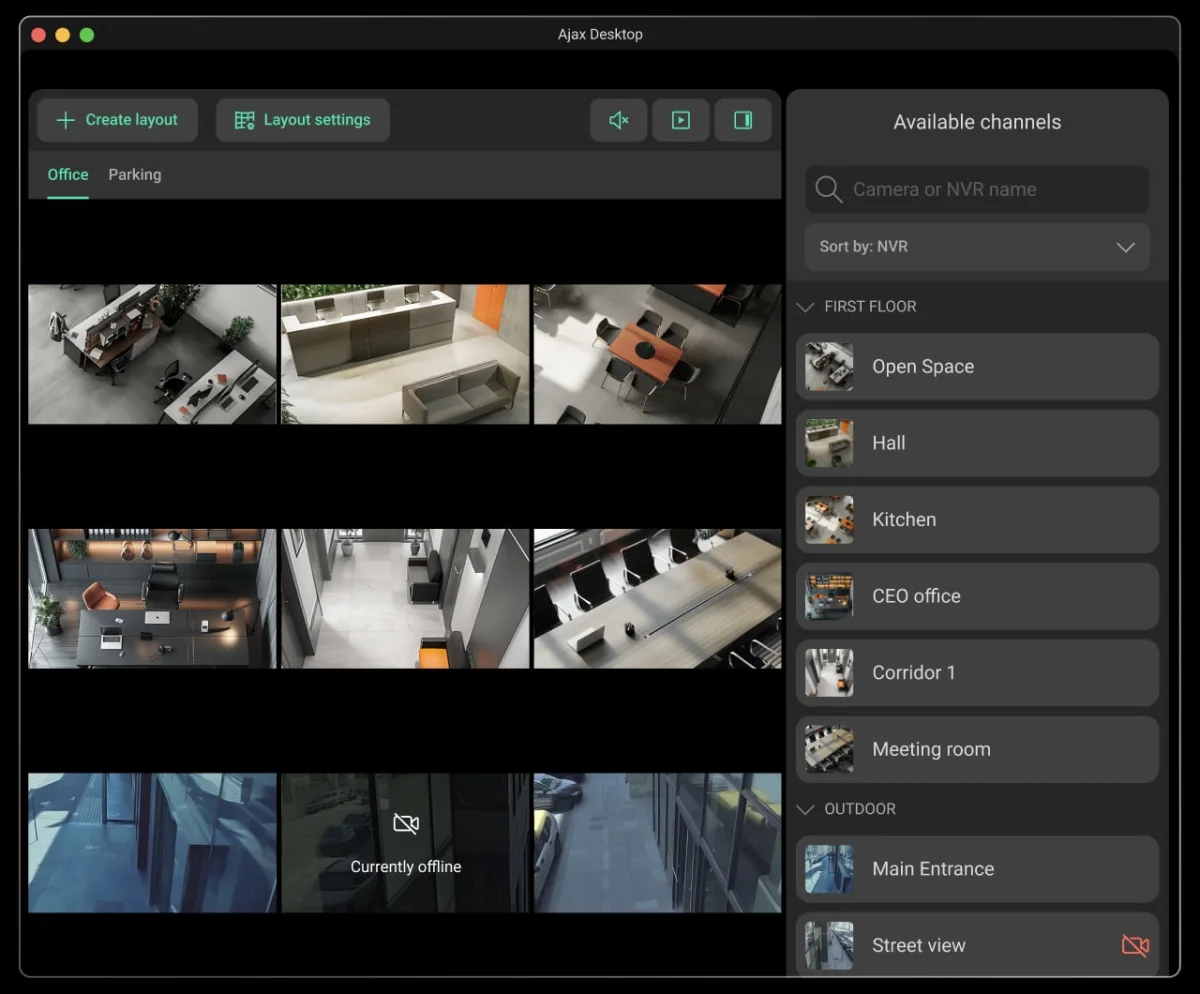The width and height of the screenshot is (1200, 994).
Task: Click the offline camera icon in the grid
Action: point(406,824)
